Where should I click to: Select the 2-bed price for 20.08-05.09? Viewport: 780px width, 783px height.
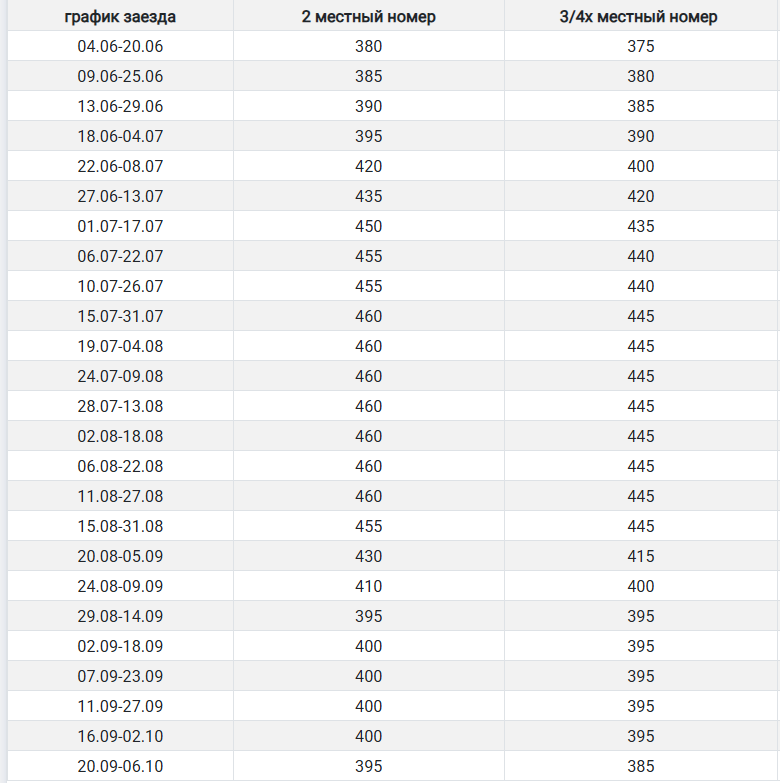click(368, 556)
